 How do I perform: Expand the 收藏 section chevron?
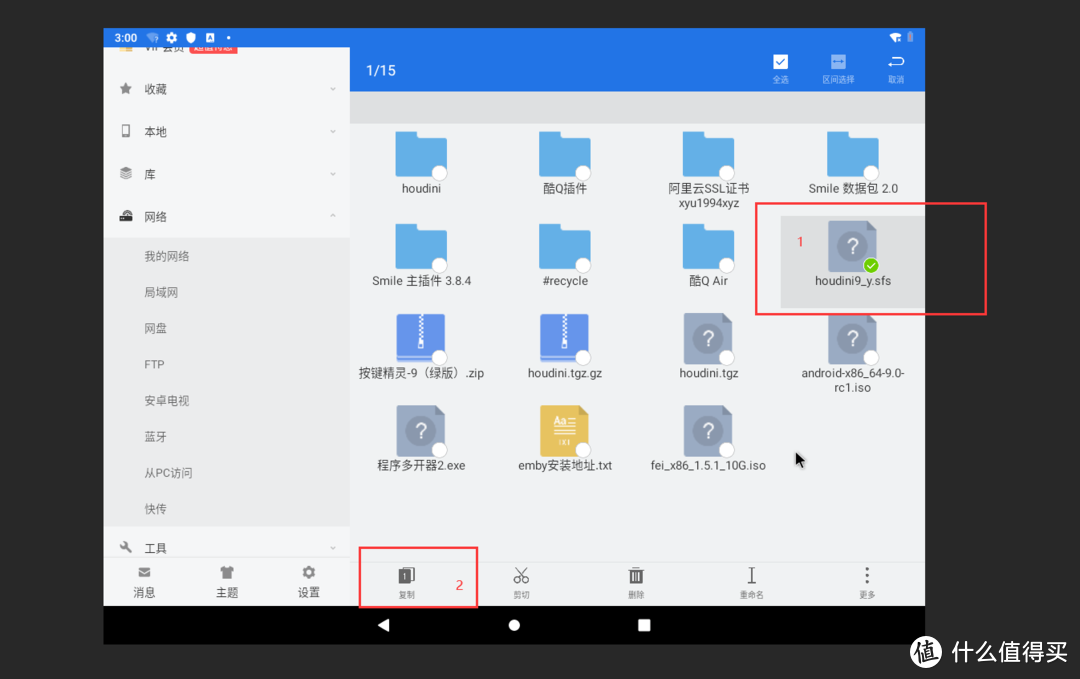click(x=333, y=89)
